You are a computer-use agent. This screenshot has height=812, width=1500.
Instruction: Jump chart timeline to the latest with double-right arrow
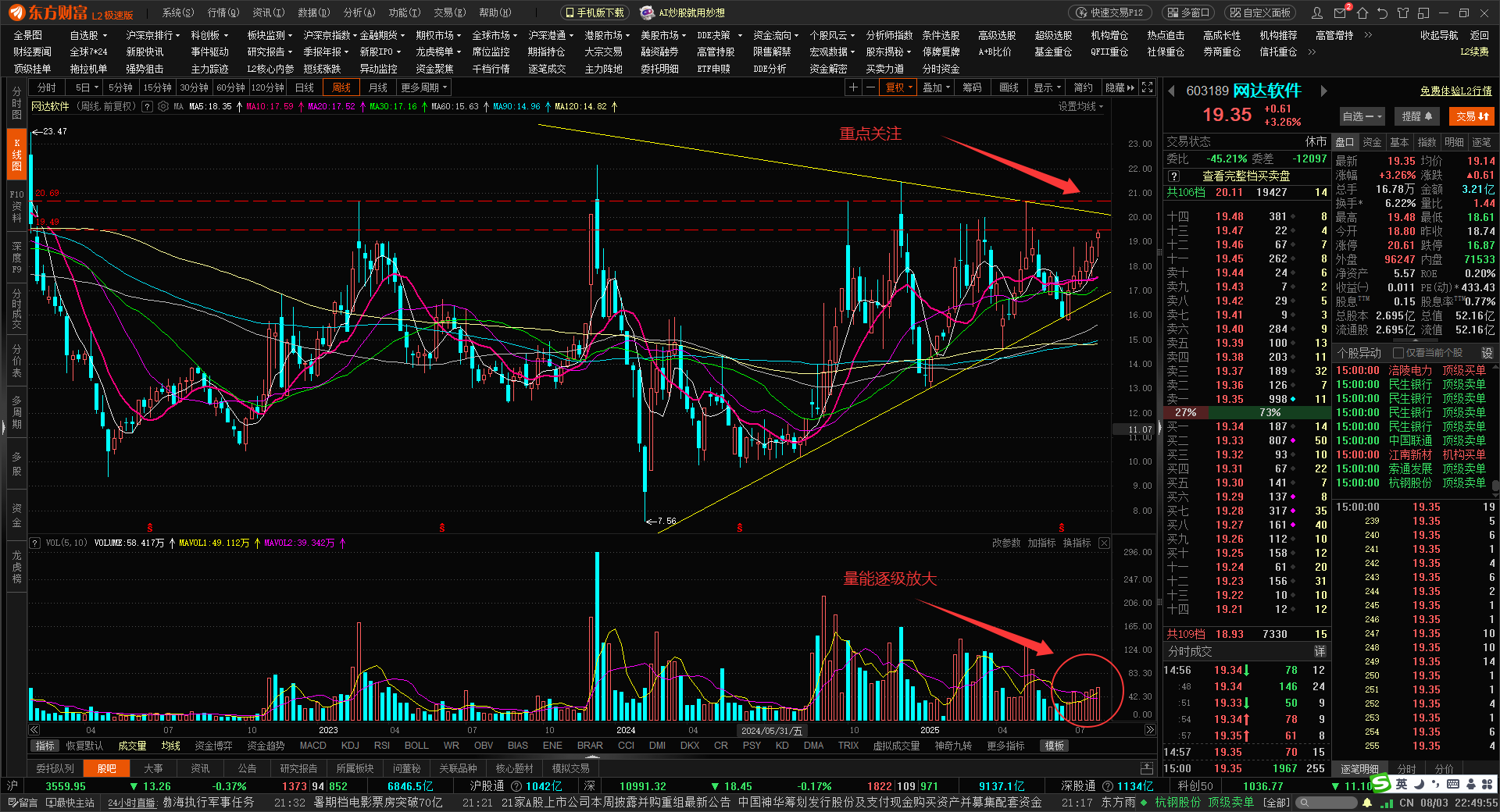point(1149,730)
